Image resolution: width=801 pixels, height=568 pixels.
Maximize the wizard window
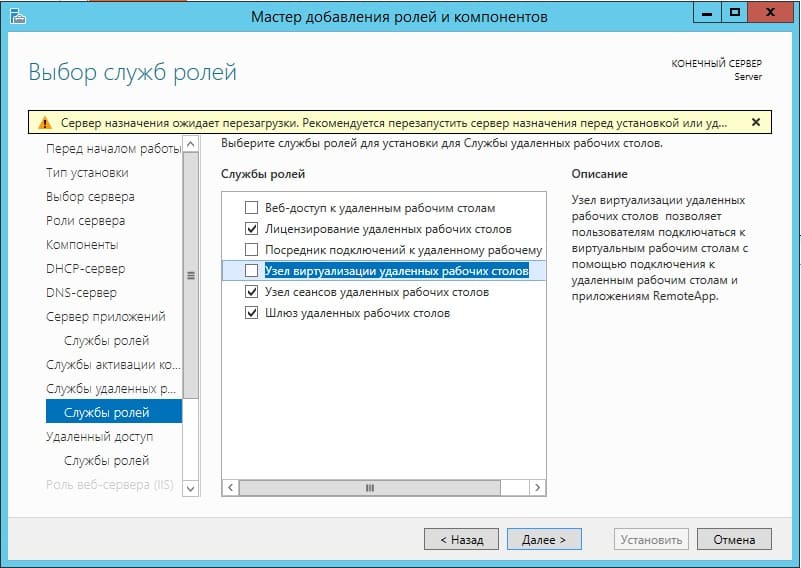[x=735, y=13]
